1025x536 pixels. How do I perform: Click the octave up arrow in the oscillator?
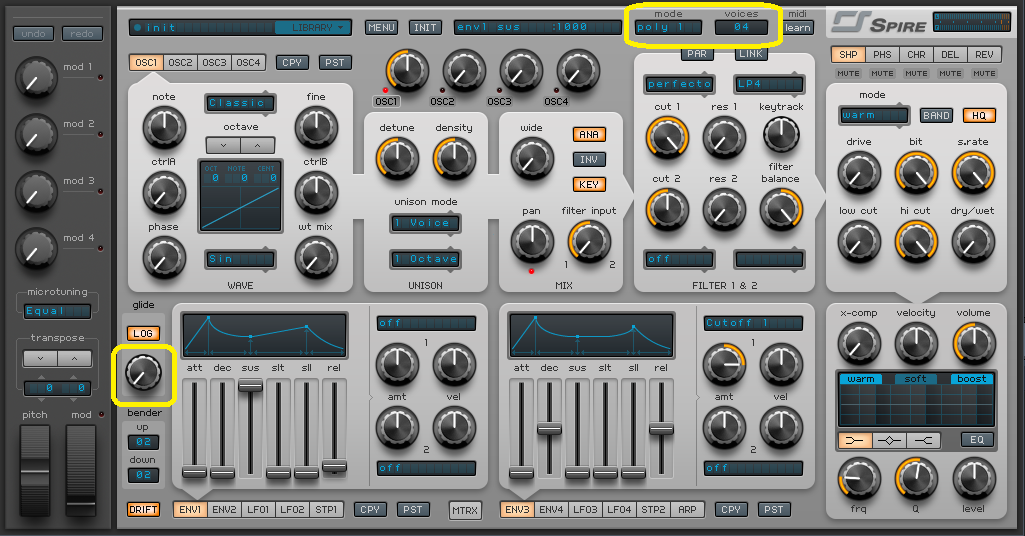coord(257,146)
